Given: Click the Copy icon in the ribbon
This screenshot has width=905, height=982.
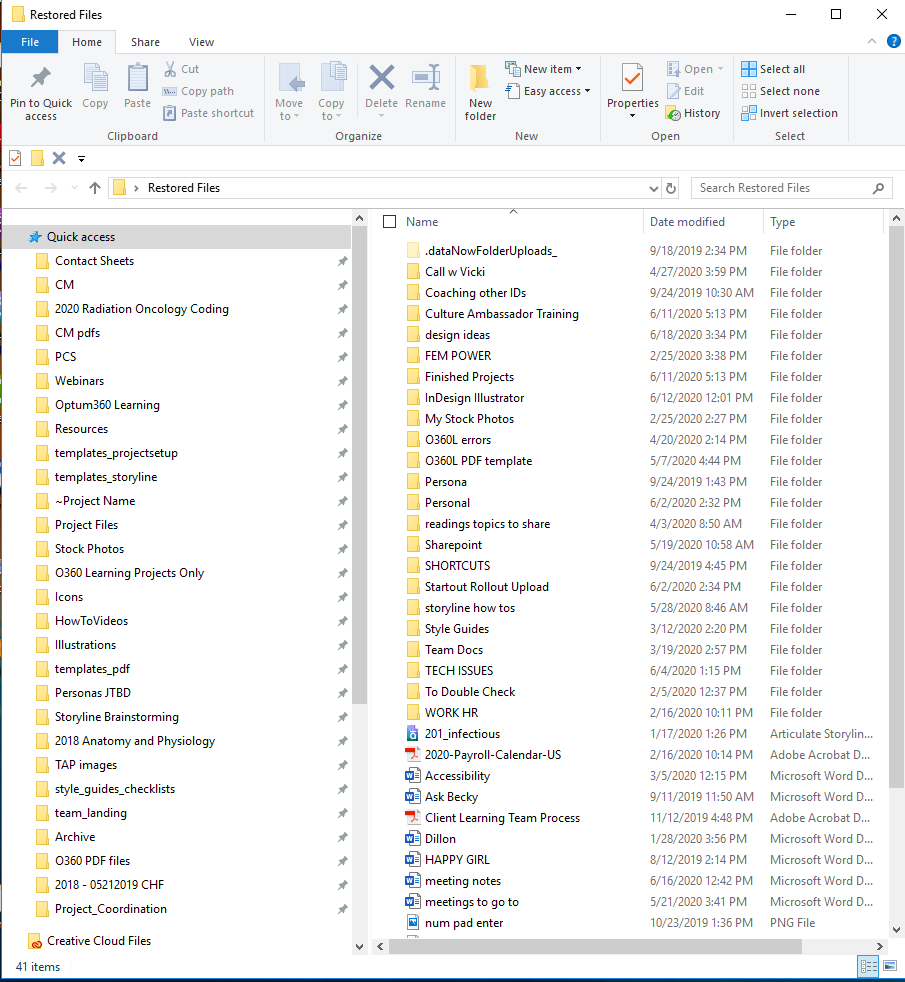Looking at the screenshot, I should [x=95, y=90].
